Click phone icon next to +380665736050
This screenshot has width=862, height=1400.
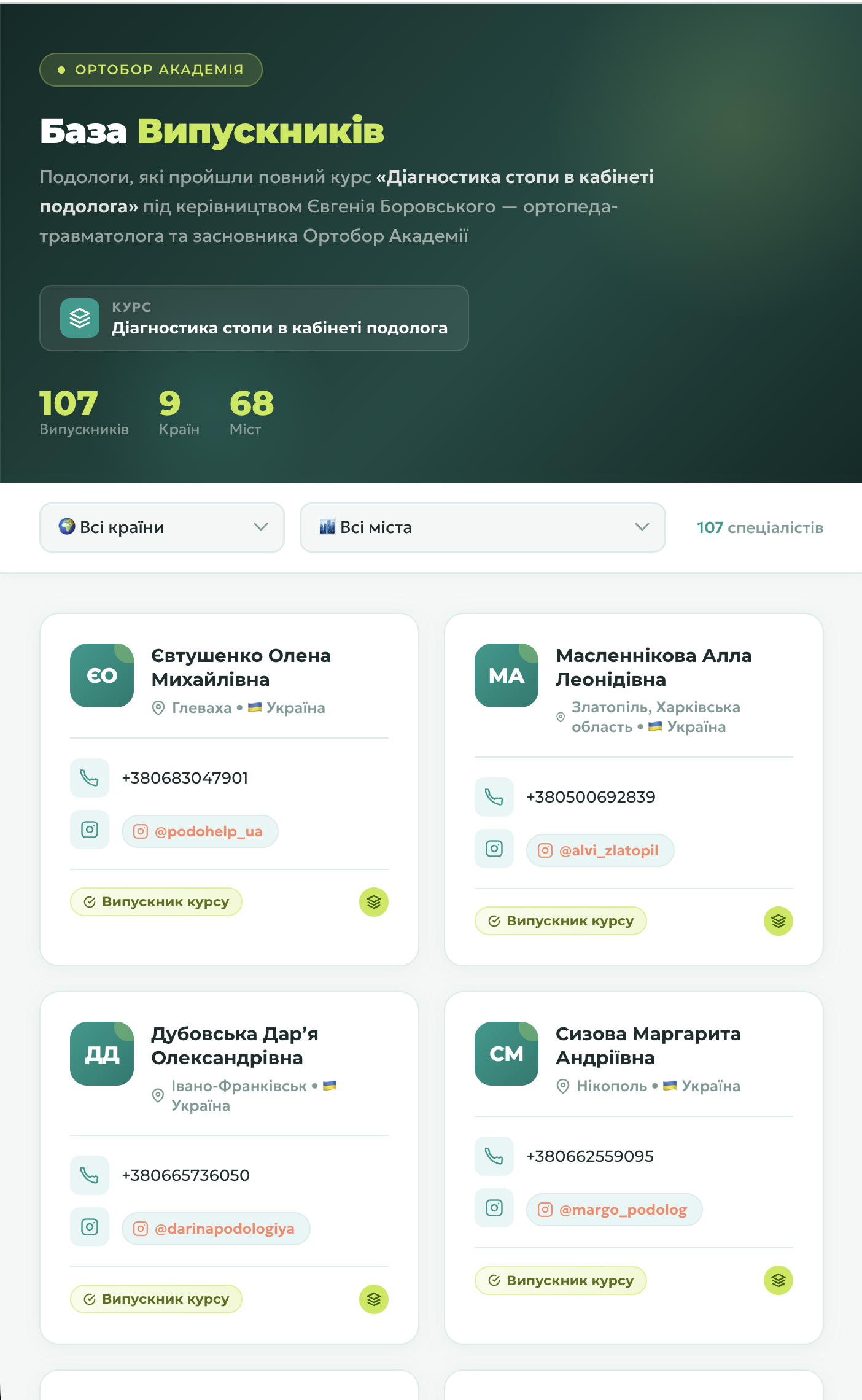coord(90,1175)
